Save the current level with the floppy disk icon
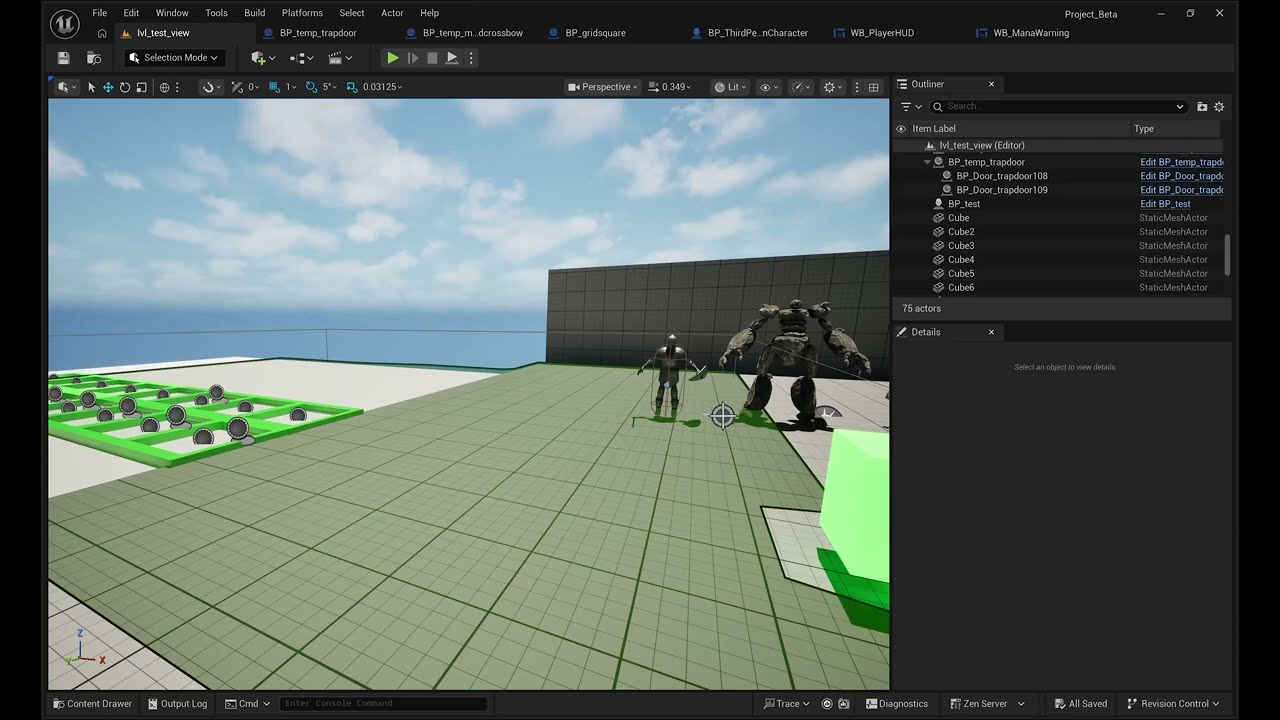Image resolution: width=1280 pixels, height=720 pixels. (x=64, y=58)
